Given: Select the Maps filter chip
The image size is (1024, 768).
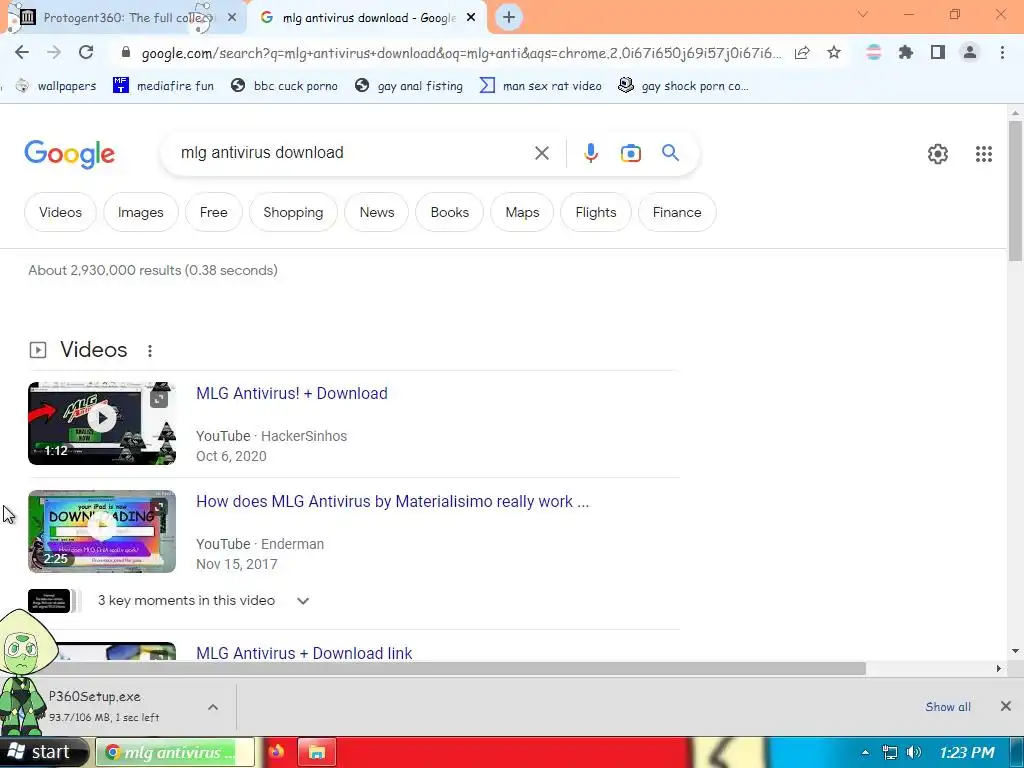Looking at the screenshot, I should tap(522, 212).
